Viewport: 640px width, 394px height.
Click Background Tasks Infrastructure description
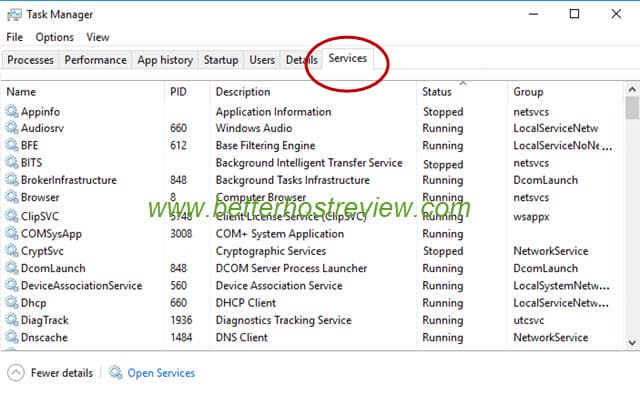(293, 180)
